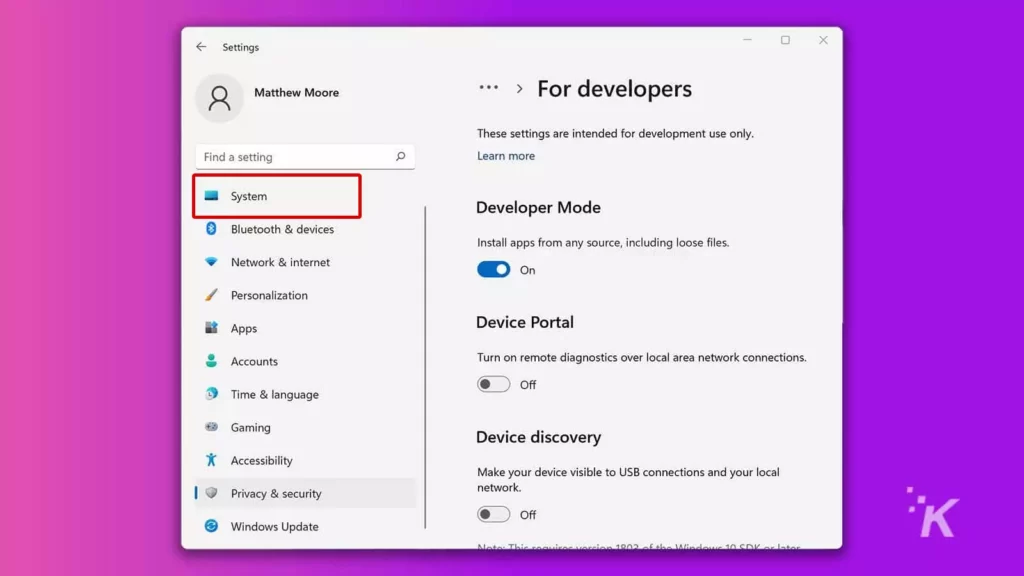Click the Accounts person icon
Viewport: 1024px width, 576px height.
[211, 361]
